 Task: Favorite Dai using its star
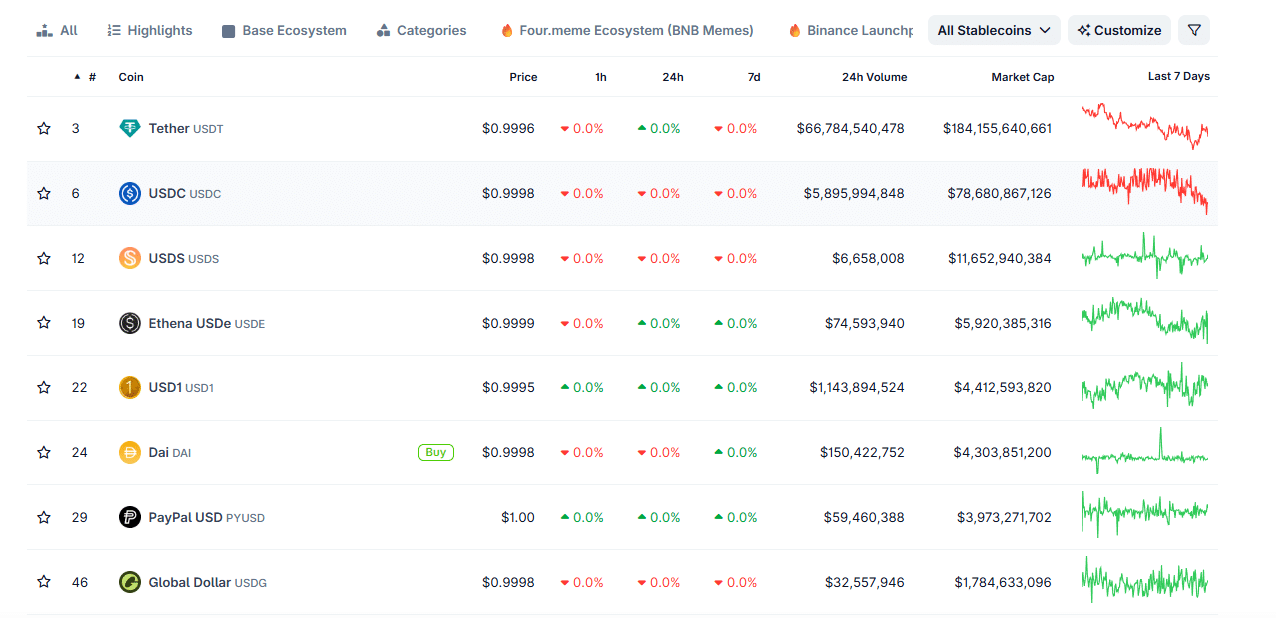pyautogui.click(x=43, y=452)
